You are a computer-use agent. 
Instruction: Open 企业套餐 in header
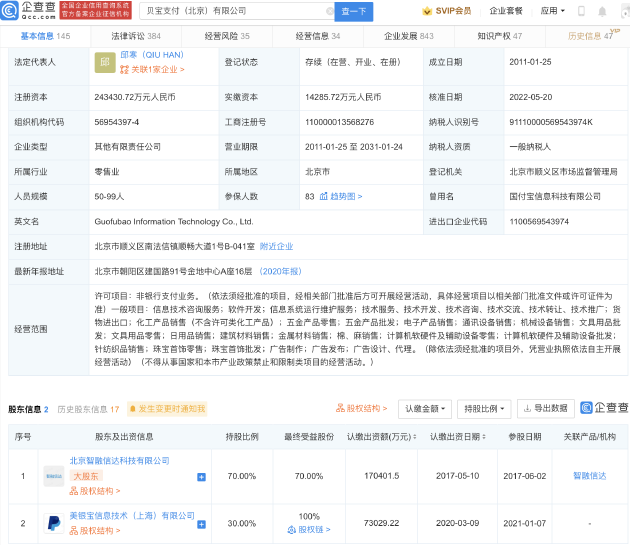click(x=506, y=11)
